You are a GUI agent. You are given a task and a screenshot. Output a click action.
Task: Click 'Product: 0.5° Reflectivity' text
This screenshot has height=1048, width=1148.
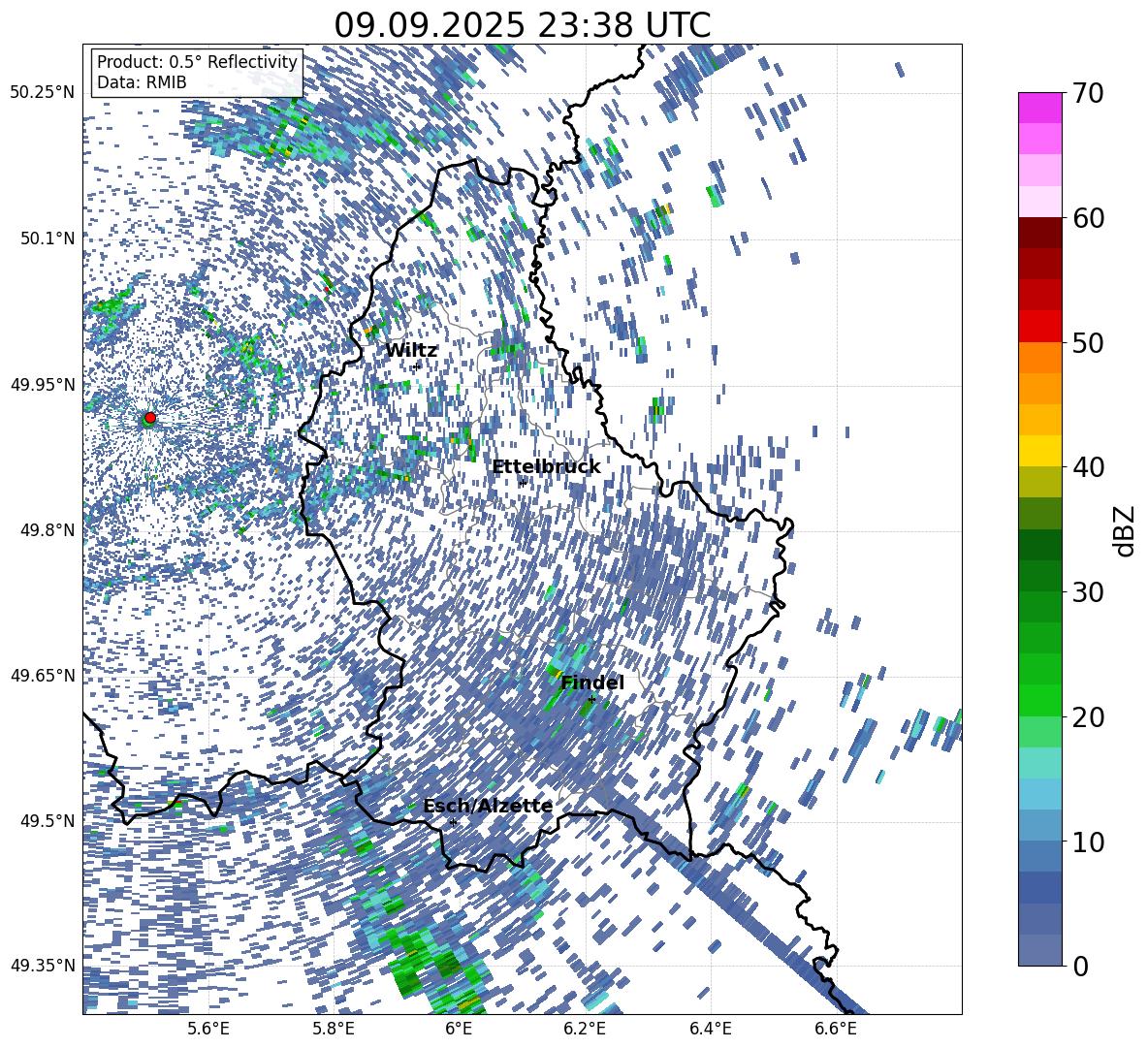click(x=197, y=61)
